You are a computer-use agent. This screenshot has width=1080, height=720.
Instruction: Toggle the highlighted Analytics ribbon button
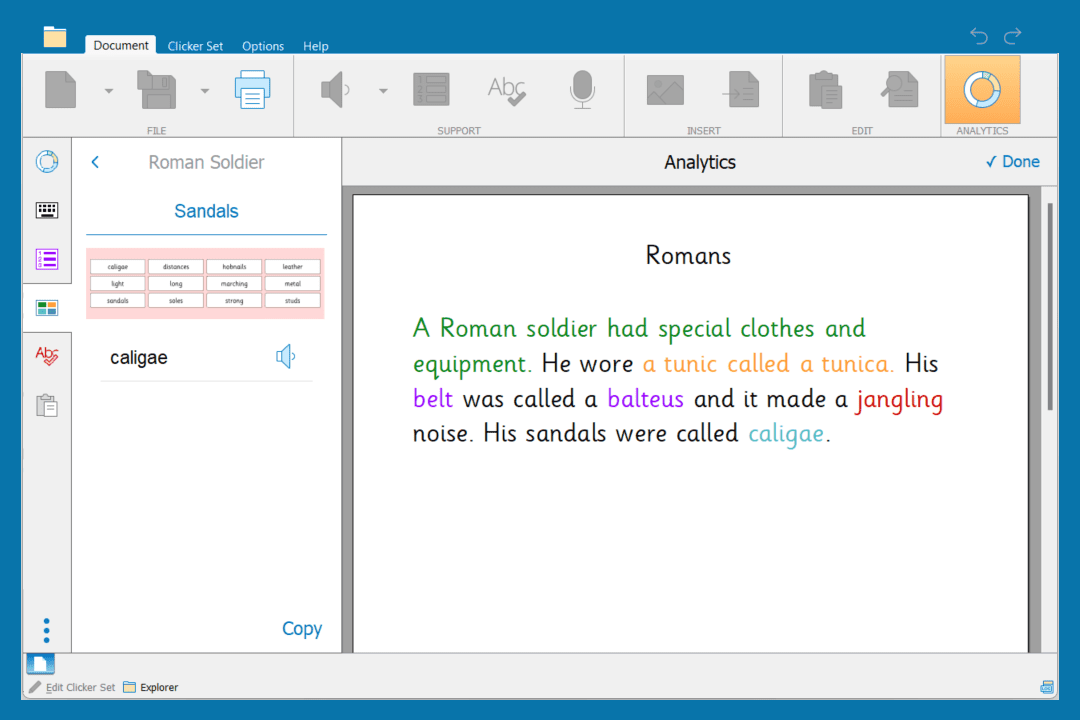pyautogui.click(x=982, y=90)
